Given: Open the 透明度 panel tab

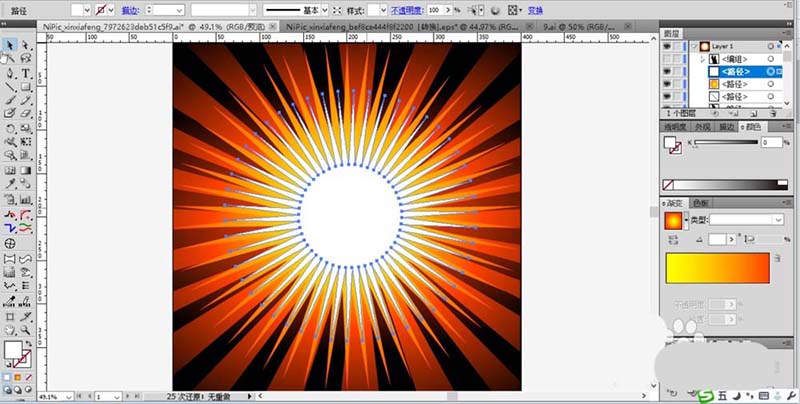Looking at the screenshot, I should coord(676,127).
